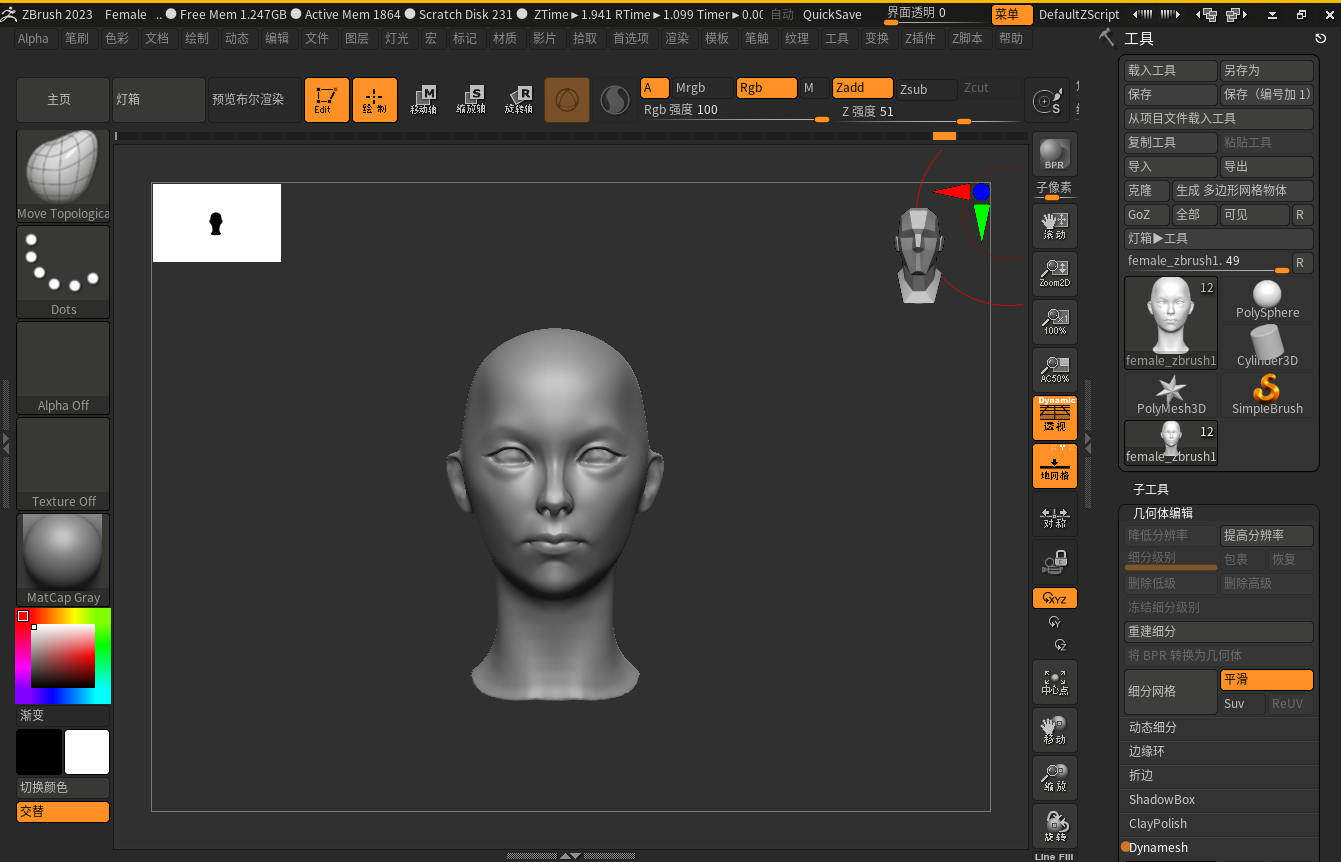
Task: Click the Zoom2D icon
Action: click(1054, 274)
